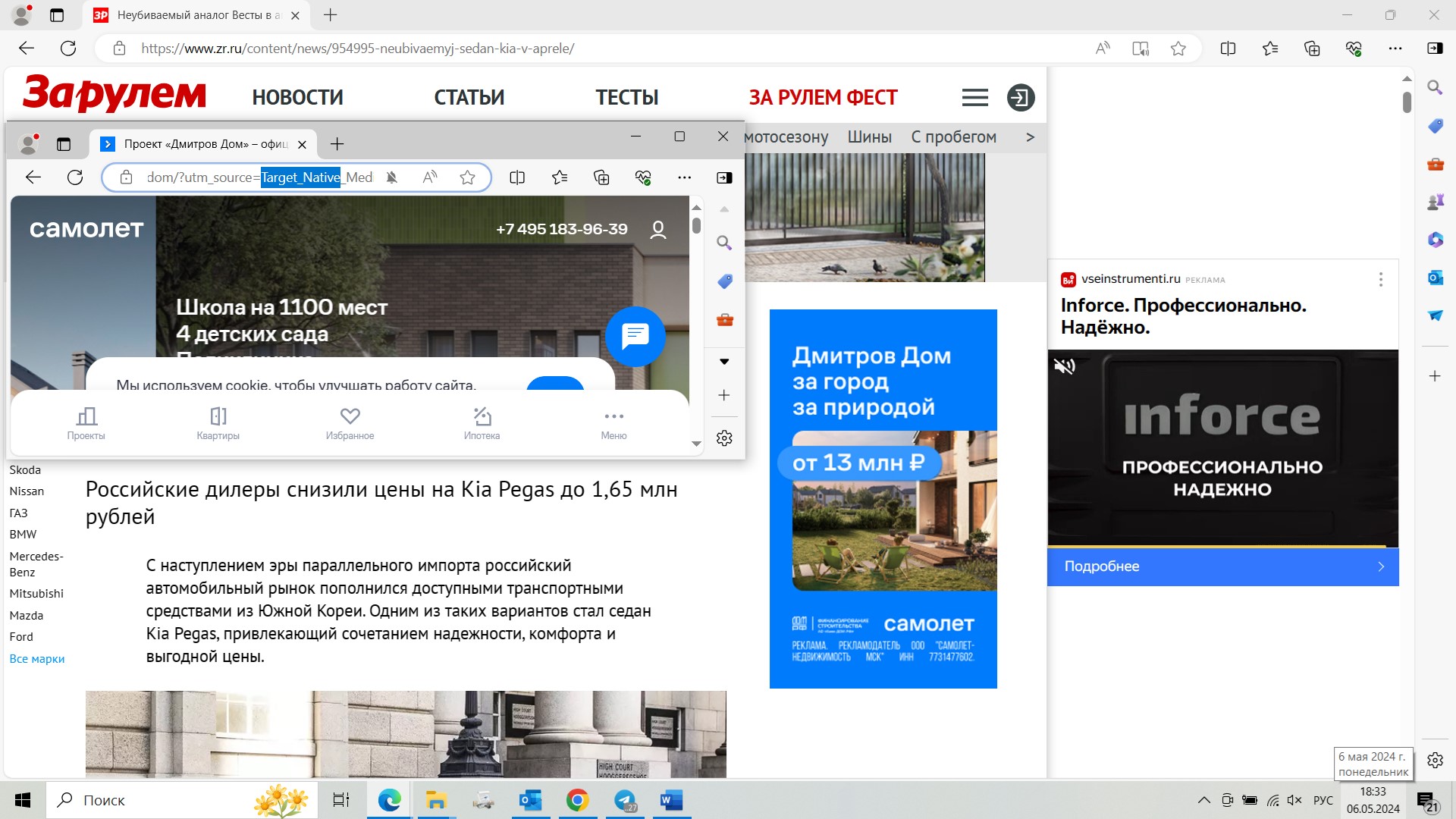Click main page vertical scrollbar thumb

(1407, 102)
